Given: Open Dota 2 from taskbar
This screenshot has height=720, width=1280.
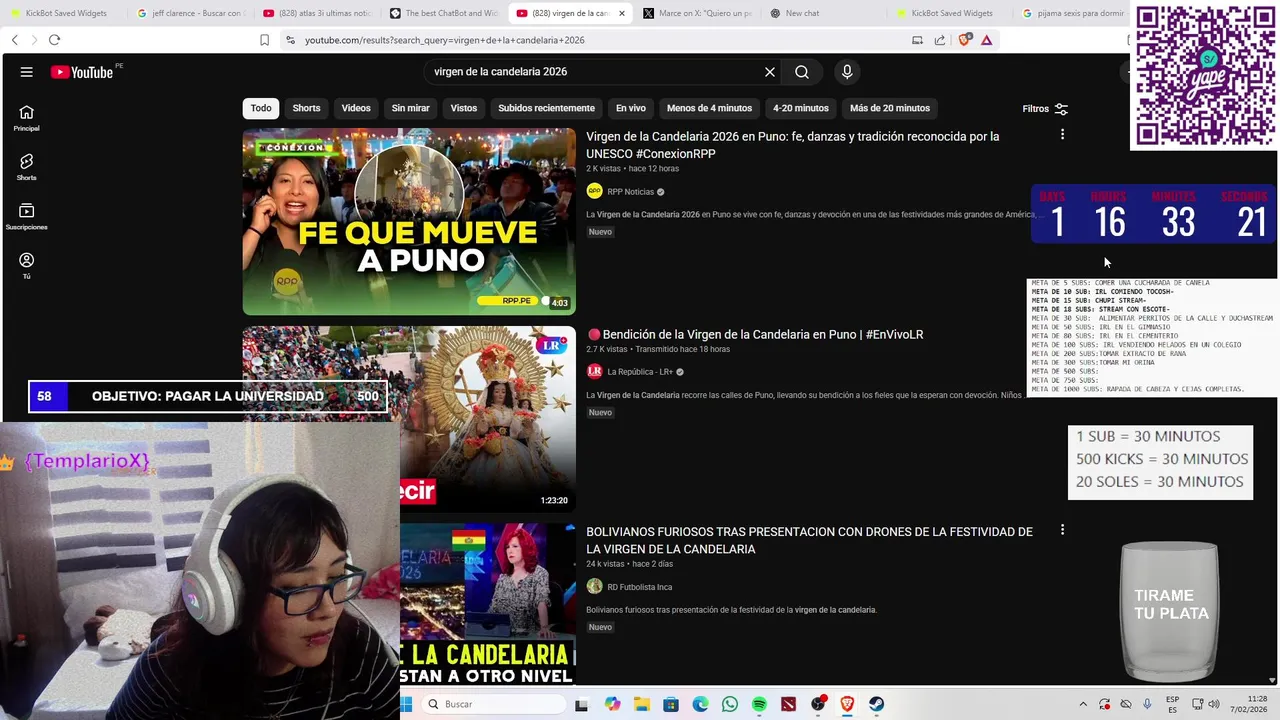Looking at the screenshot, I should 789,704.
